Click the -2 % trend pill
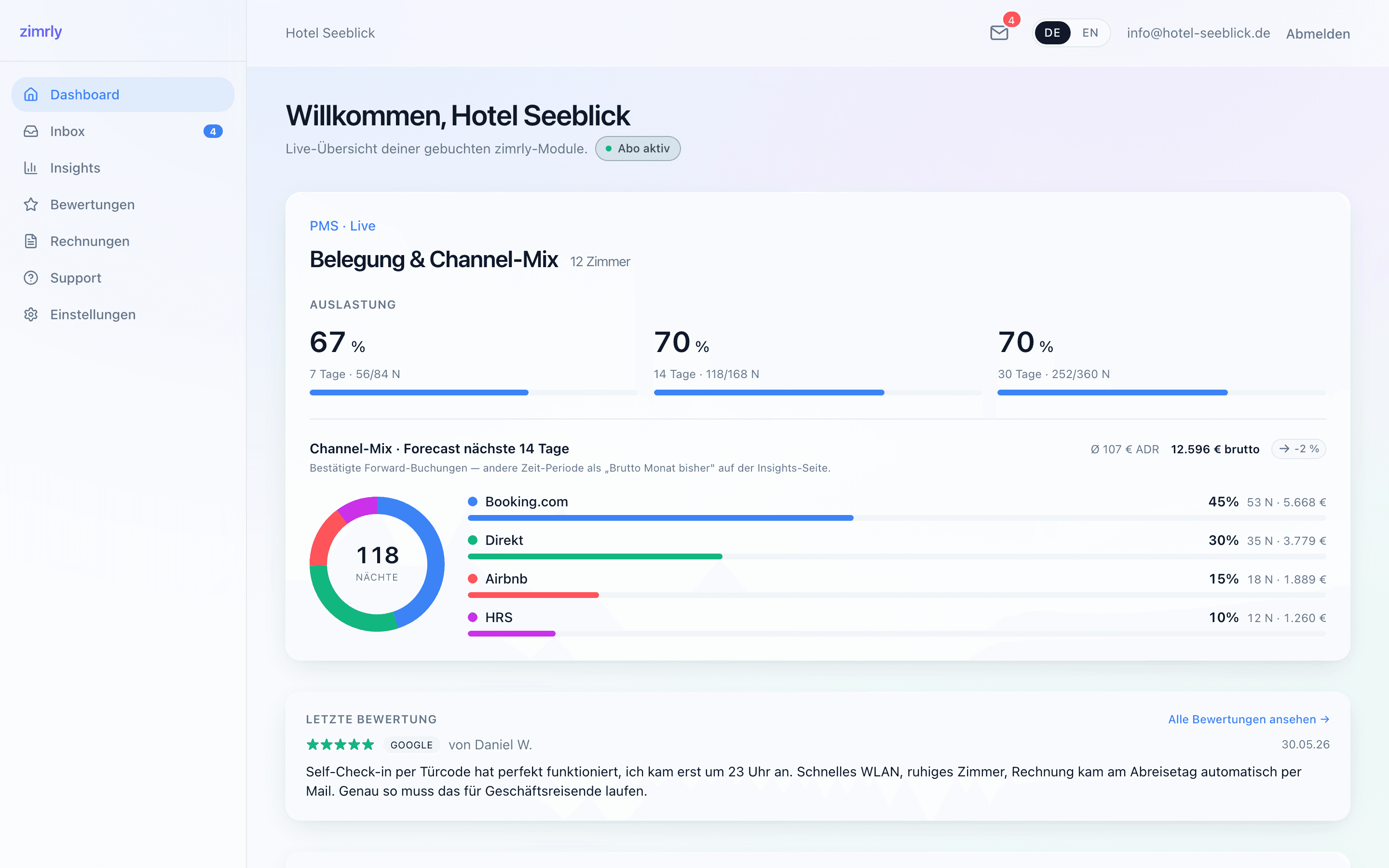The height and width of the screenshot is (868, 1389). (x=1298, y=449)
